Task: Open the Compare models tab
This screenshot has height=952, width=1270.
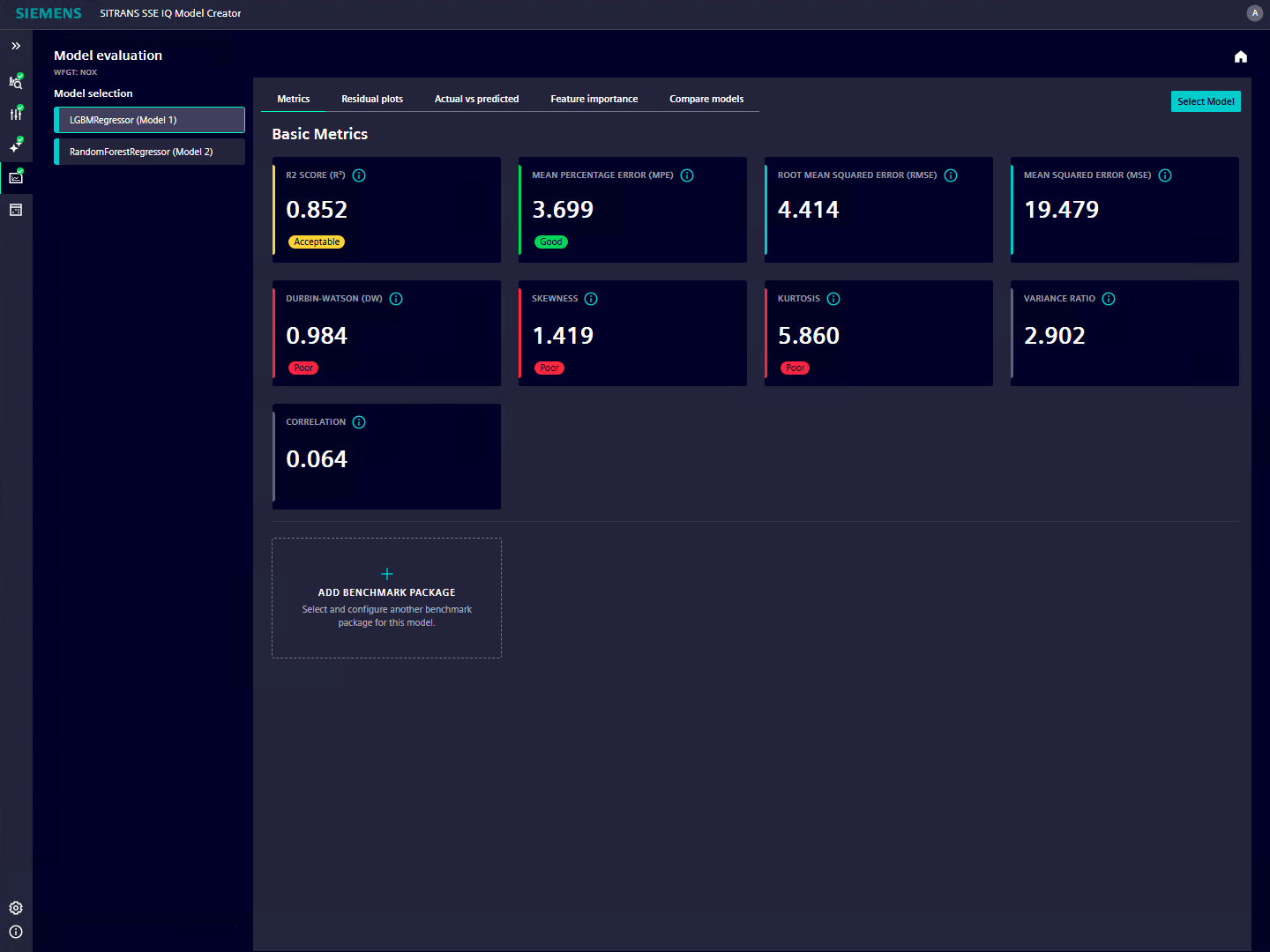Action: 706,99
